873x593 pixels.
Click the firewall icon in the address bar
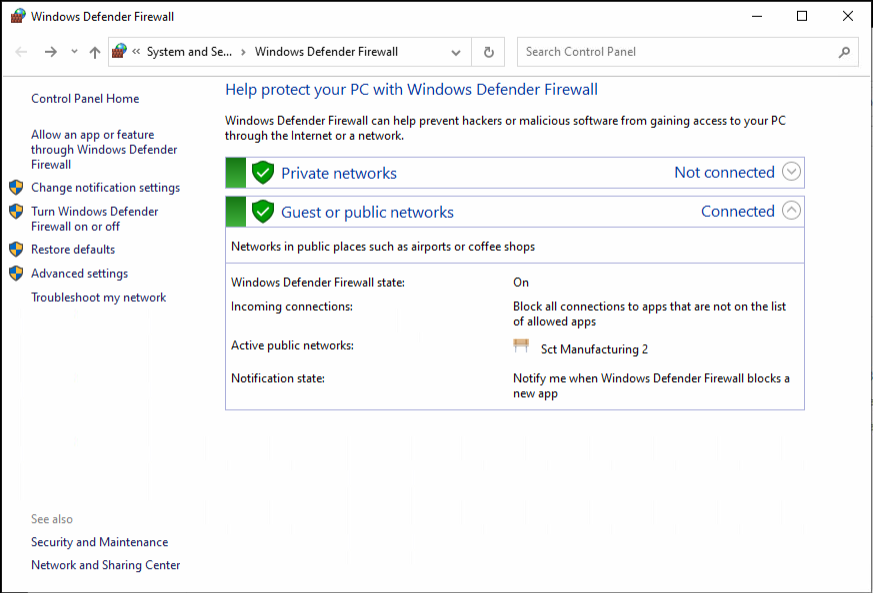pos(119,51)
